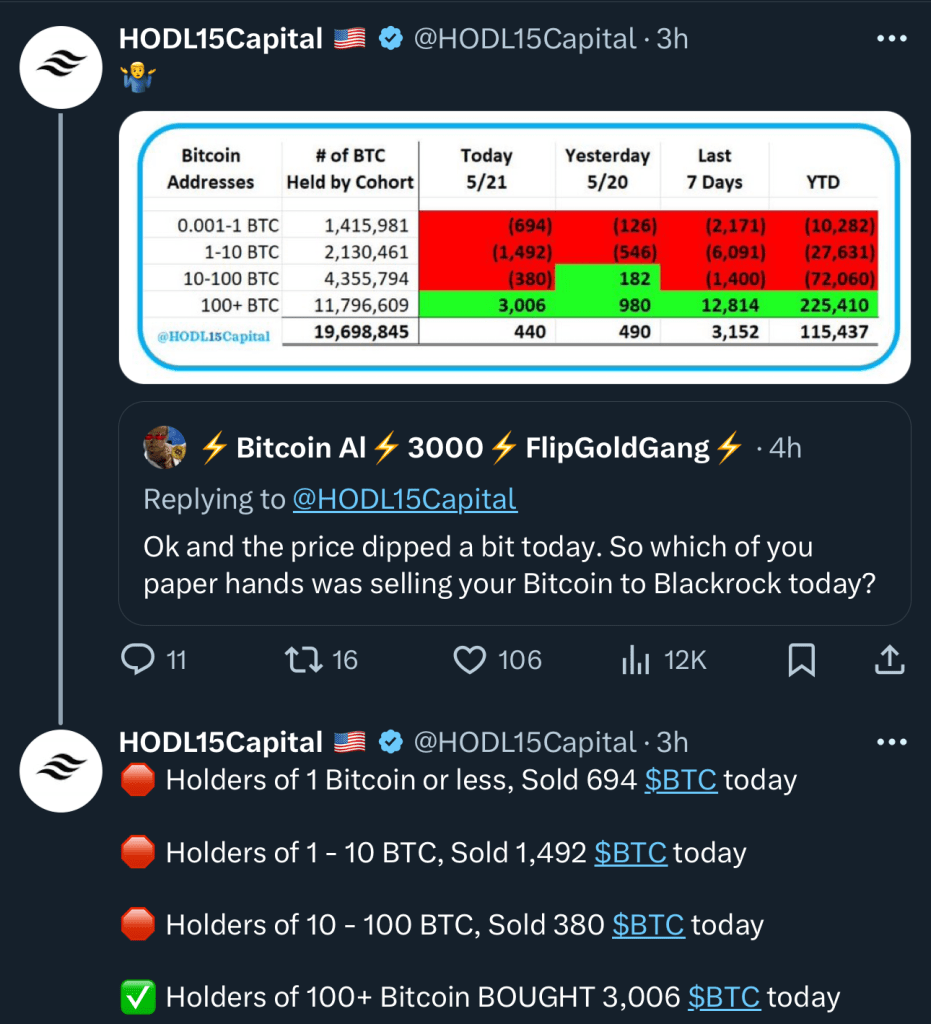
Task: Click the reply comment icon
Action: click(138, 659)
